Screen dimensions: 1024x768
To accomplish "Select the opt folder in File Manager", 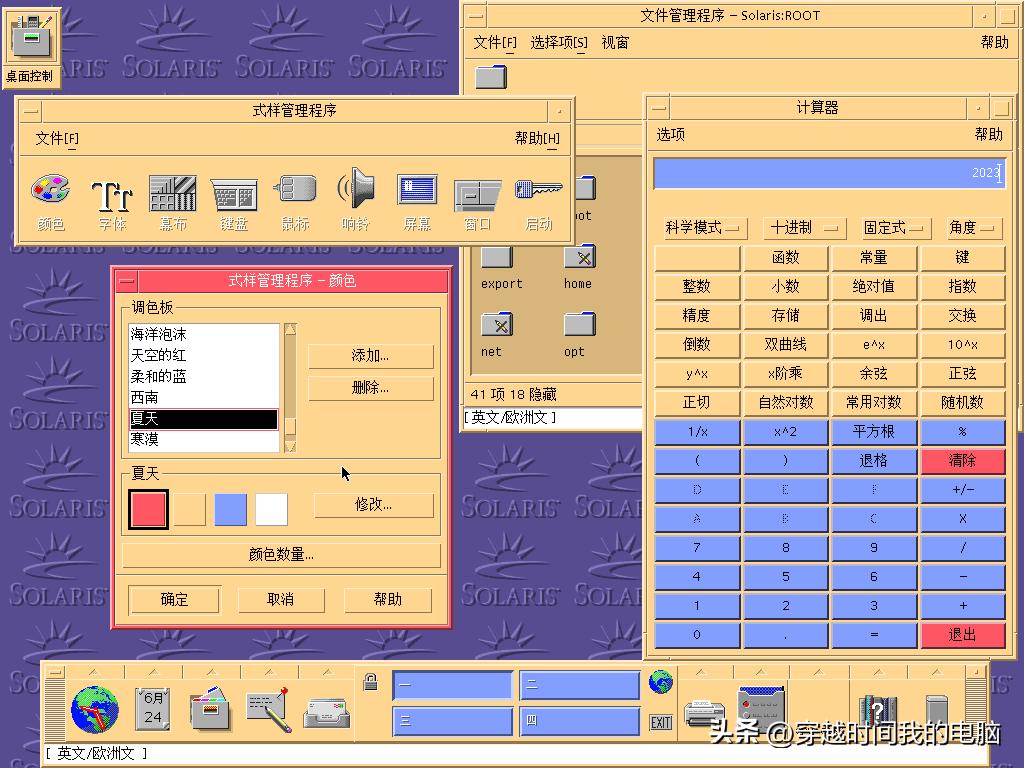I will point(580,324).
